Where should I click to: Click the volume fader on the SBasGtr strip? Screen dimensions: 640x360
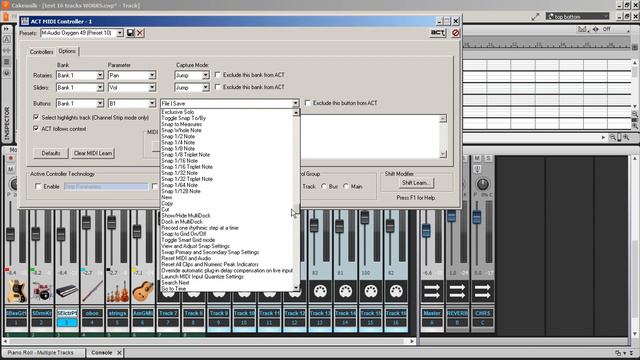point(11,234)
